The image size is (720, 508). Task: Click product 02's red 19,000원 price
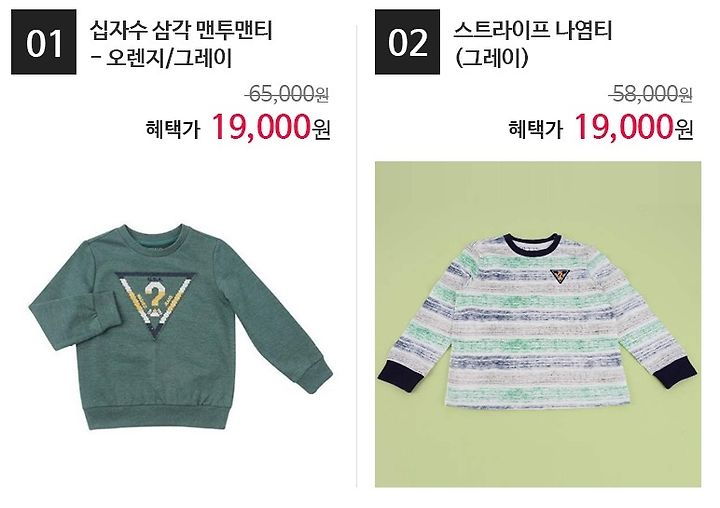634,126
